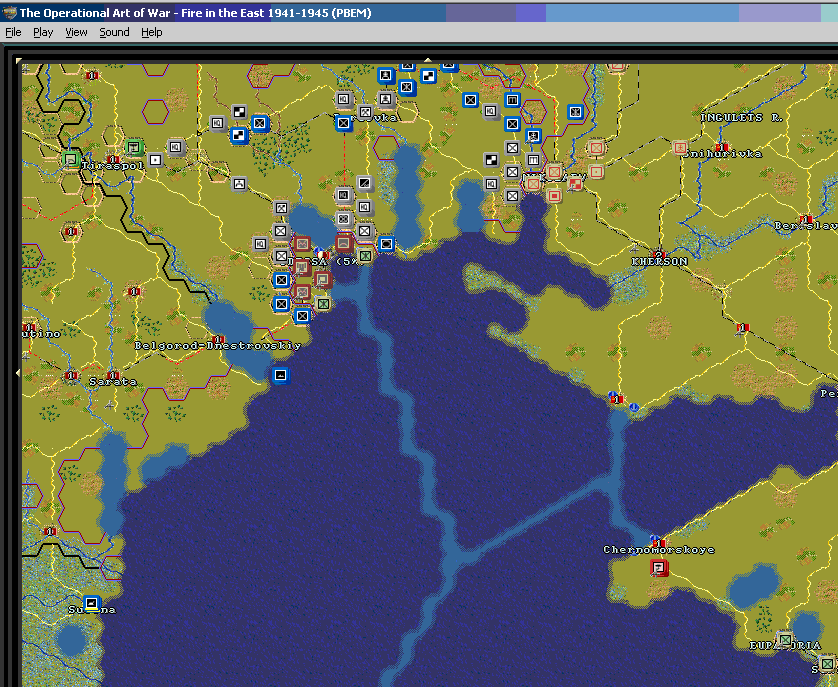Click the Tiraspol town label
Image resolution: width=839 pixels, height=689 pixels.
click(x=113, y=166)
